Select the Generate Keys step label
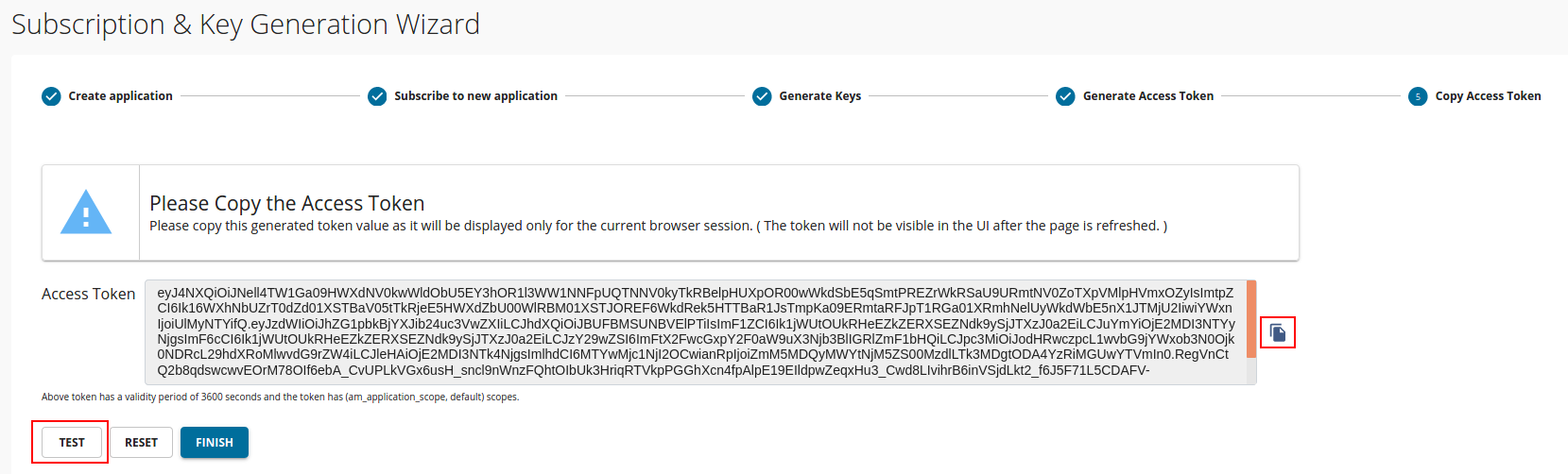 [x=819, y=96]
